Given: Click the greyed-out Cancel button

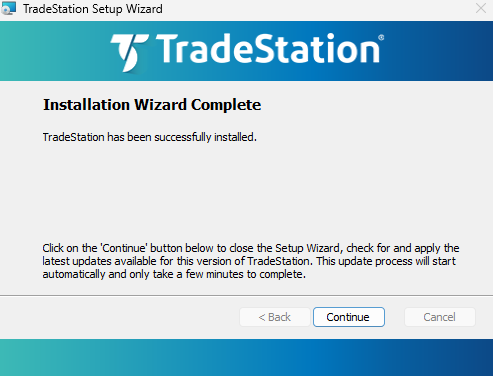Looking at the screenshot, I should click(x=439, y=317).
